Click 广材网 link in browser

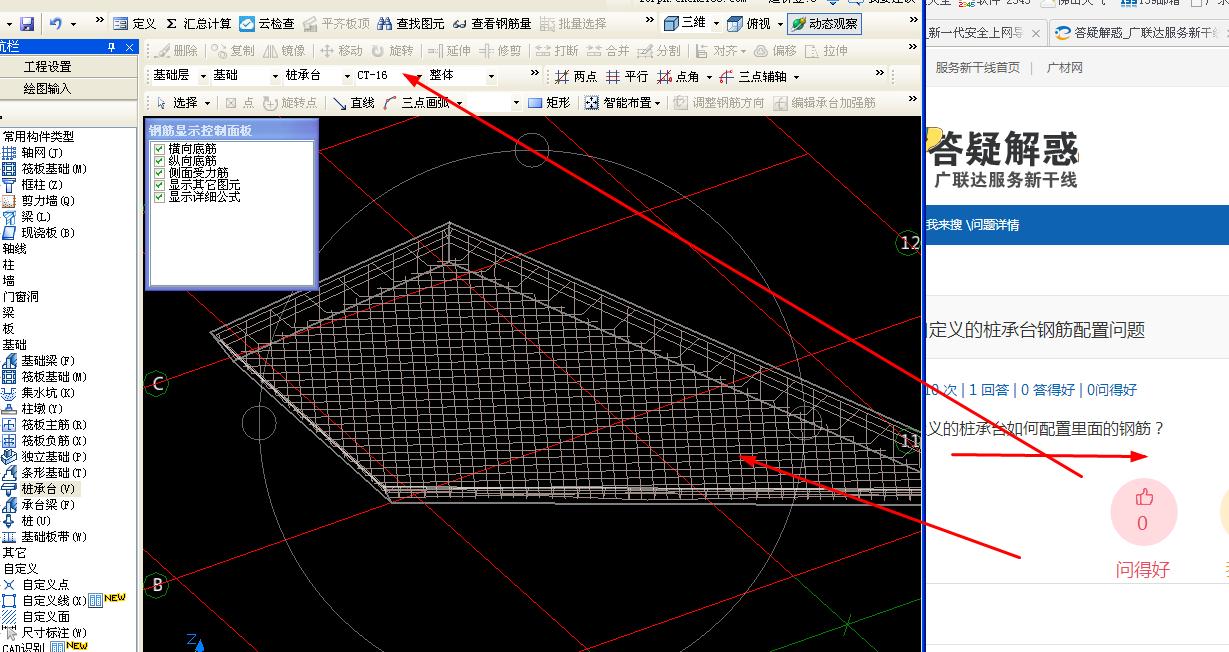point(1064,68)
